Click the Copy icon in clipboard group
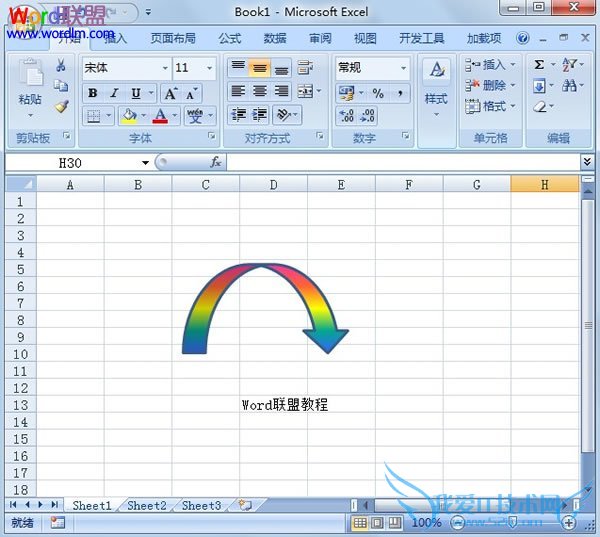 [61, 86]
